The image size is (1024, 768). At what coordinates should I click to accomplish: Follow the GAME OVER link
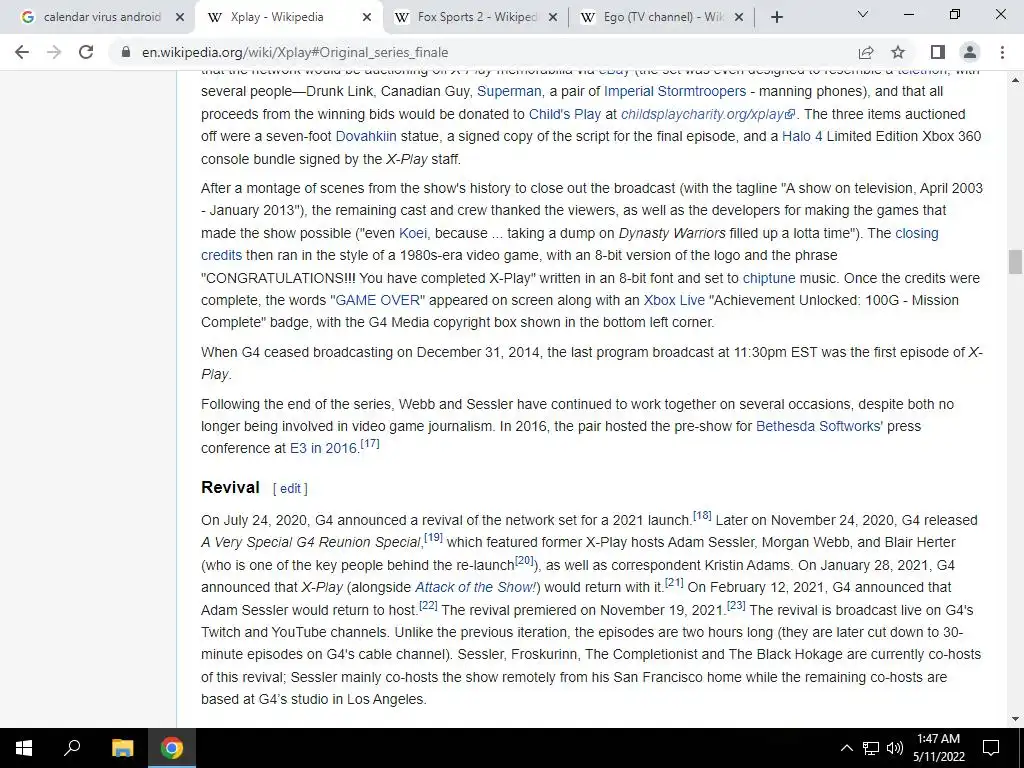click(377, 300)
